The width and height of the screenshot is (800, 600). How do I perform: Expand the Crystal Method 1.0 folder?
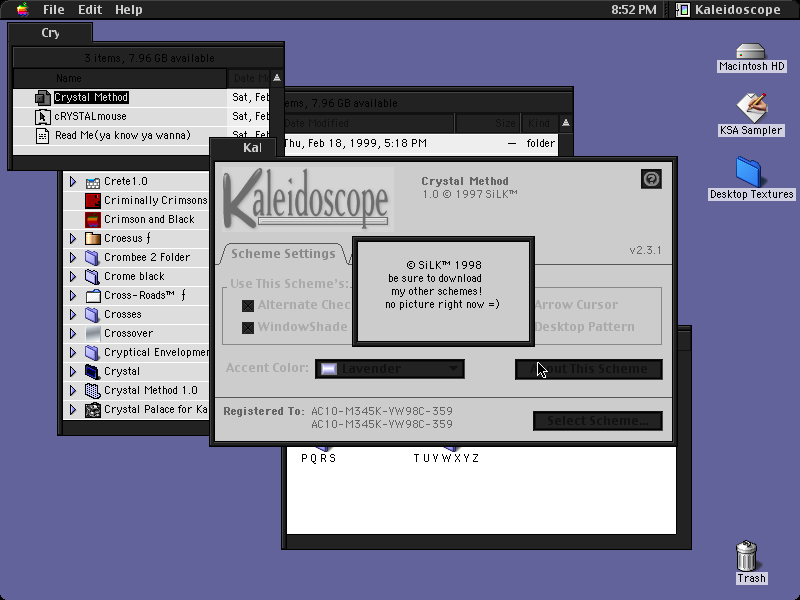73,391
